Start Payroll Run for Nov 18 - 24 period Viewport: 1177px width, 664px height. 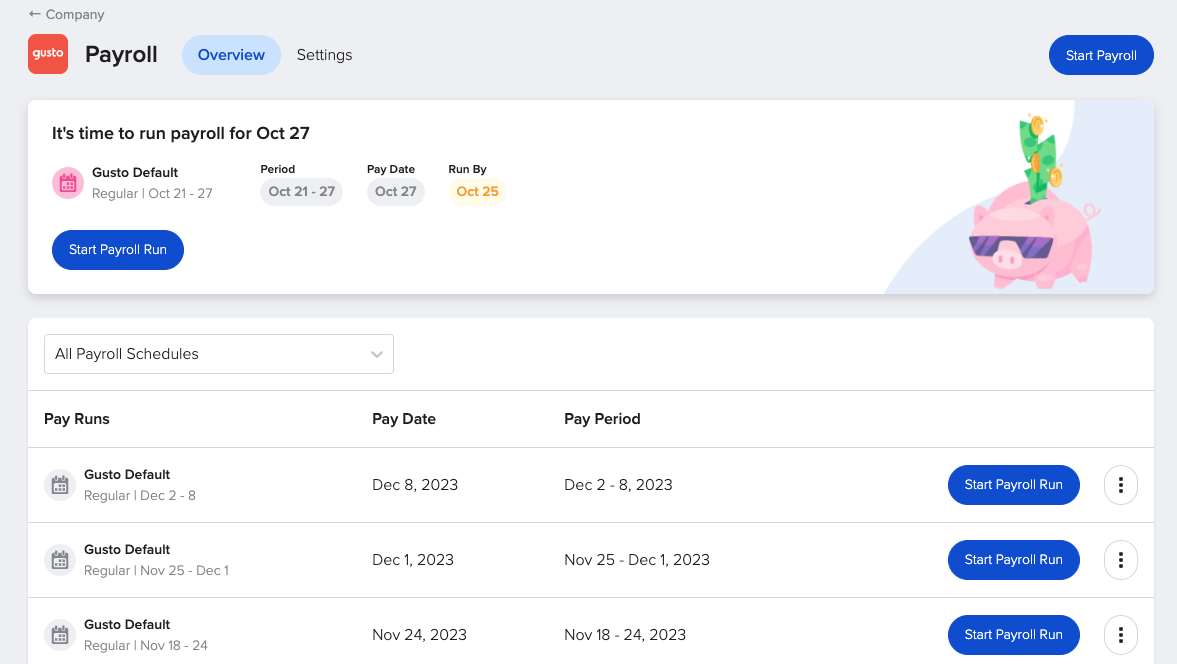point(1013,635)
